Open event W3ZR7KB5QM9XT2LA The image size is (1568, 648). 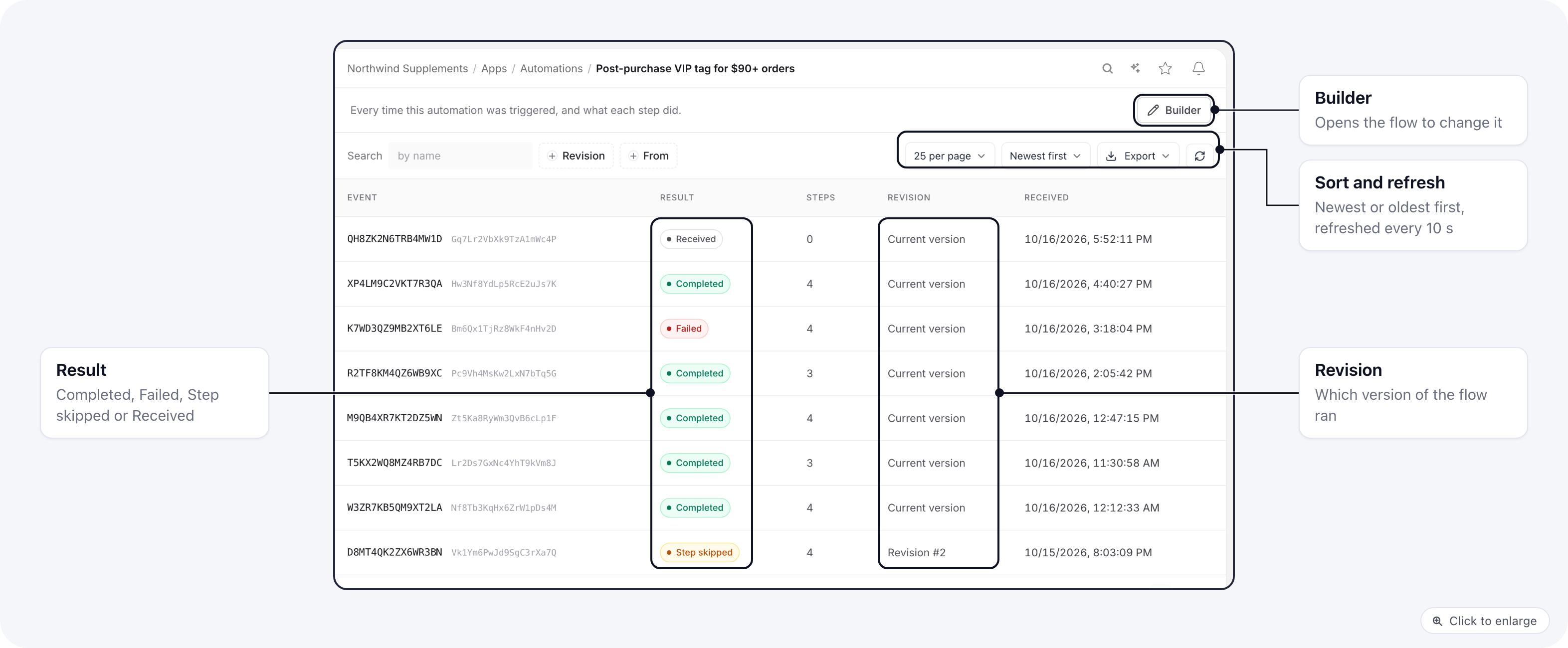click(394, 507)
